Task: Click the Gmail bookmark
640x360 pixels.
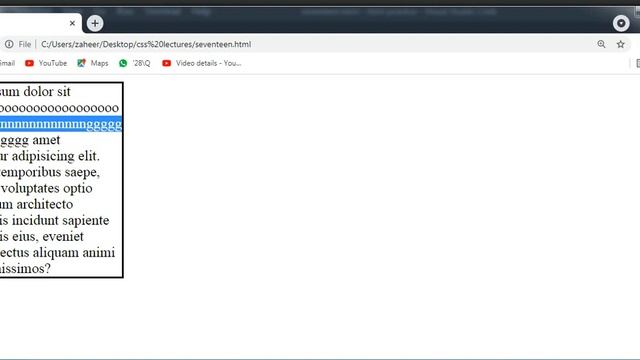Action: tap(7, 63)
